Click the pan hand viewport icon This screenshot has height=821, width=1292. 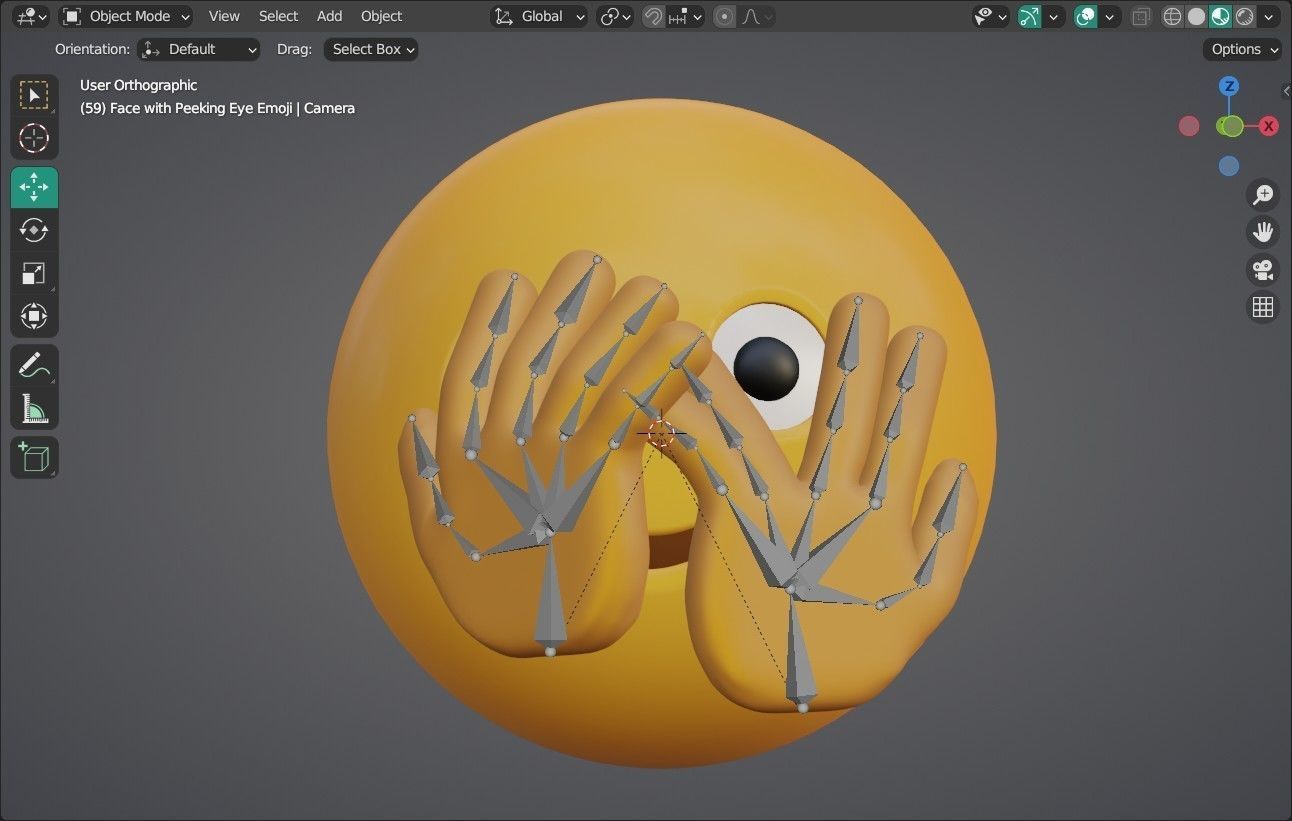pyautogui.click(x=1263, y=232)
